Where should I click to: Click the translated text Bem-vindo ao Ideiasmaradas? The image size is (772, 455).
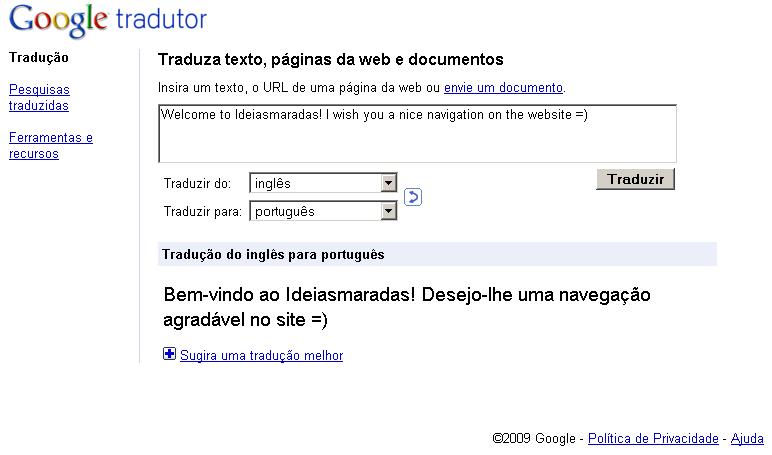407,307
